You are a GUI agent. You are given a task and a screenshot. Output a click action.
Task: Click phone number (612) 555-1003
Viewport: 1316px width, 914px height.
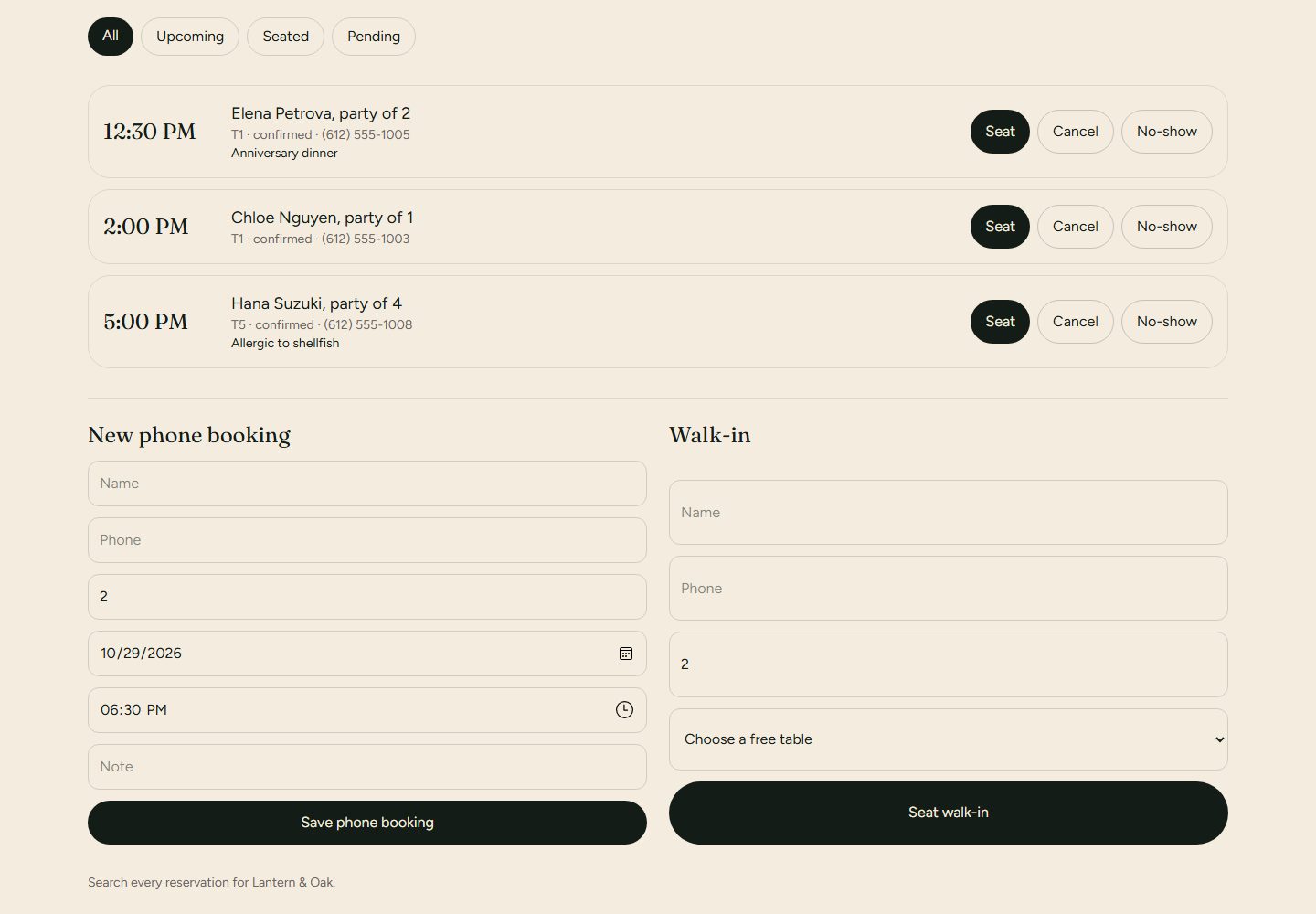coord(366,239)
